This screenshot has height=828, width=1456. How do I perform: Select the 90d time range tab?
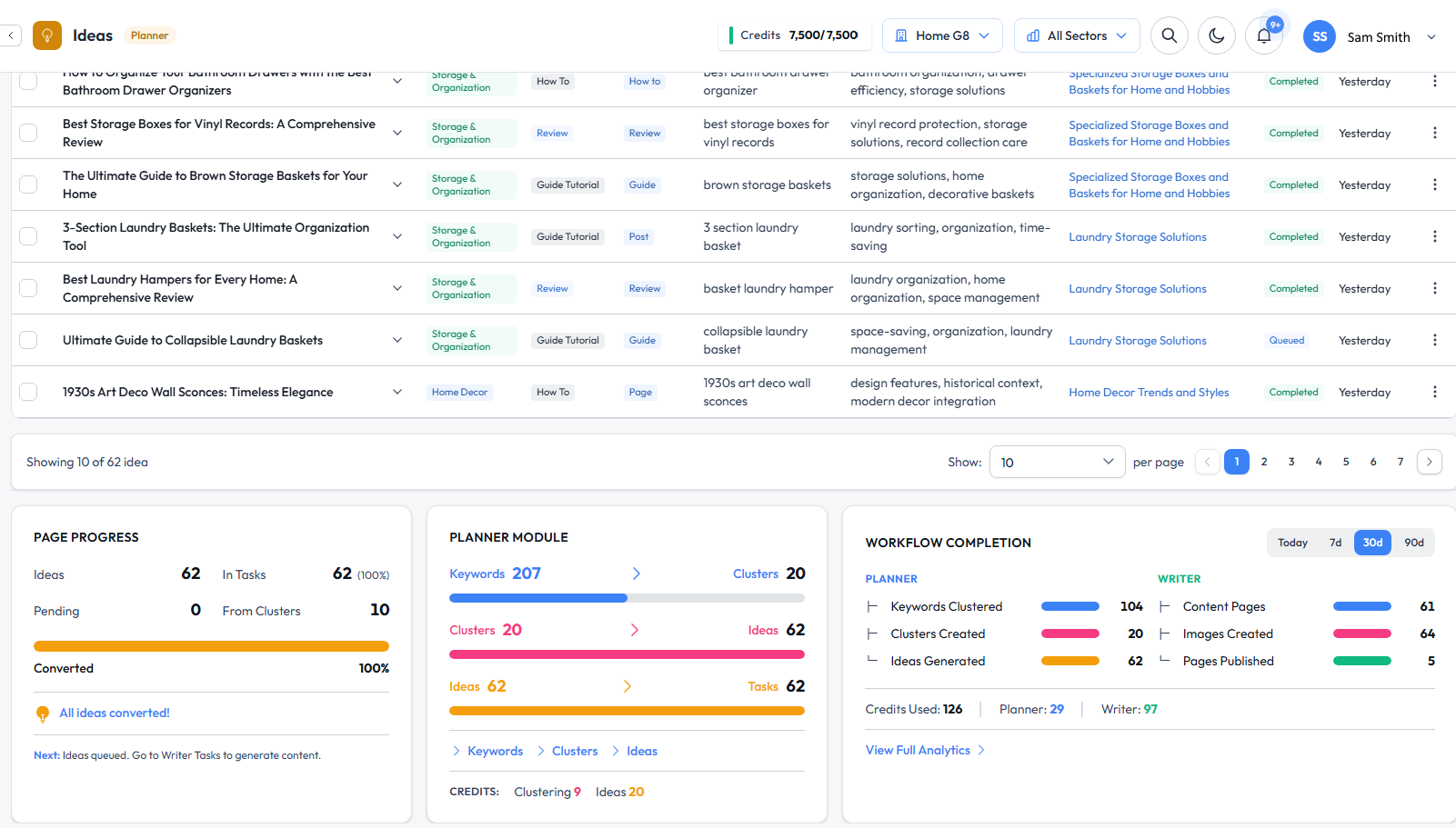pyautogui.click(x=1413, y=543)
